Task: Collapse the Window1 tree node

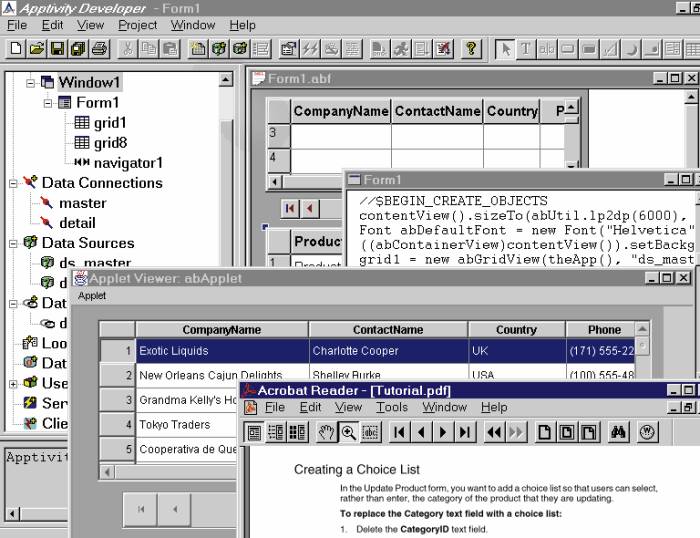Action: click(x=30, y=83)
